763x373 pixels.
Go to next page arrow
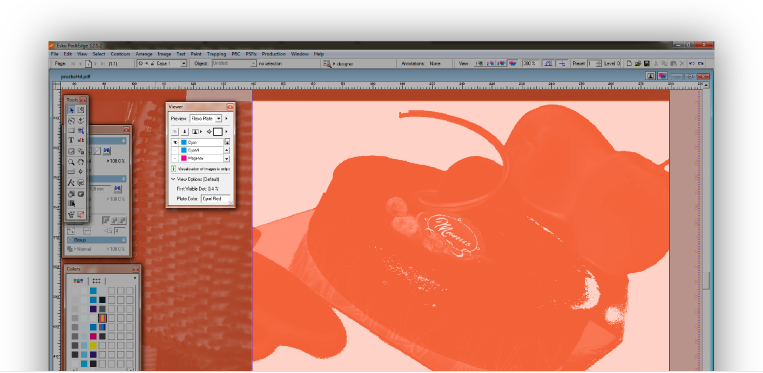(96, 64)
